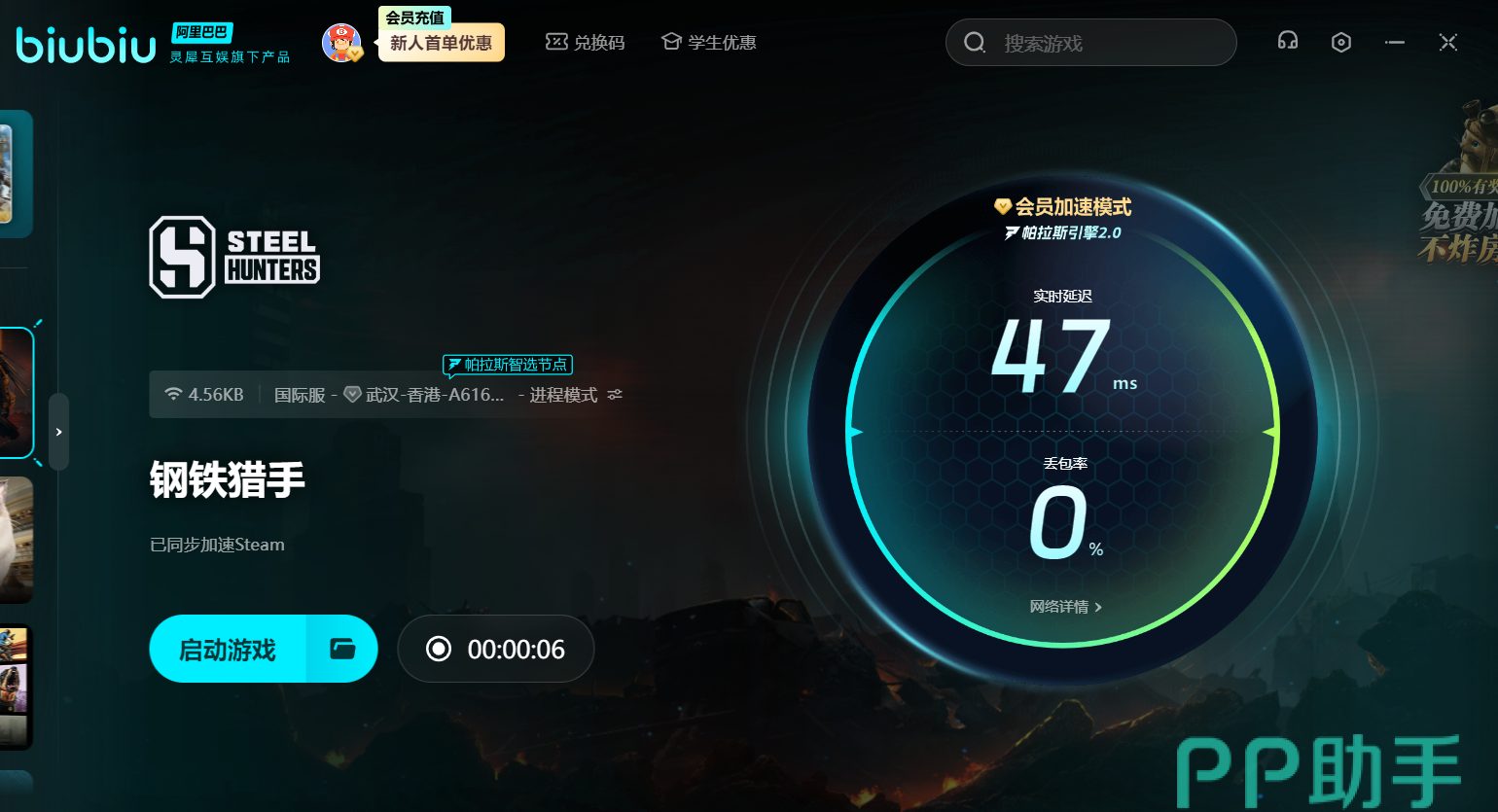This screenshot has width=1498, height=812.
Task: Open the user avatar profile
Action: point(340,43)
